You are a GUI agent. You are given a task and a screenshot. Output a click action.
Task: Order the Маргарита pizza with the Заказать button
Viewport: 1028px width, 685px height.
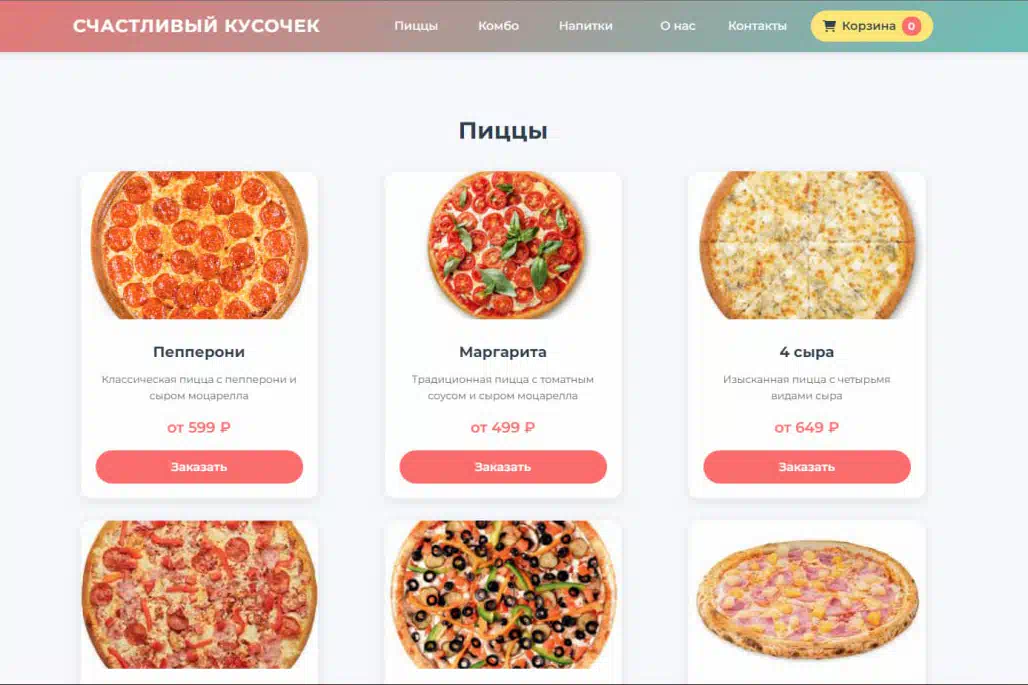tap(503, 467)
